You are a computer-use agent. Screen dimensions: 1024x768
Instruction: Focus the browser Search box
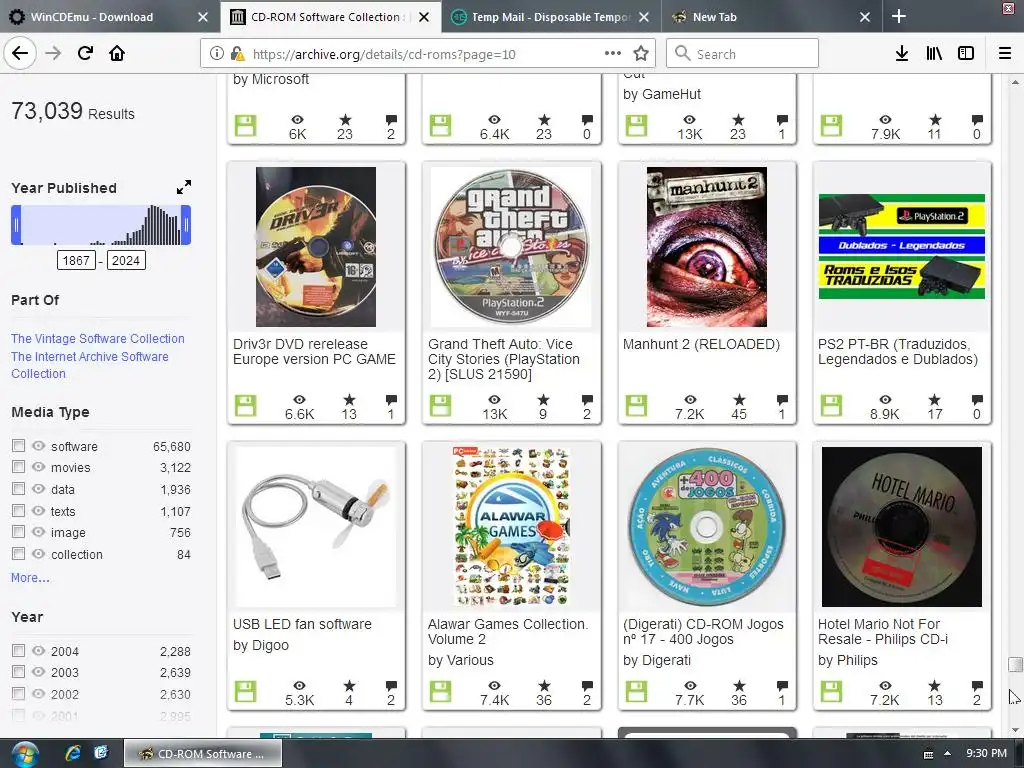click(x=743, y=54)
